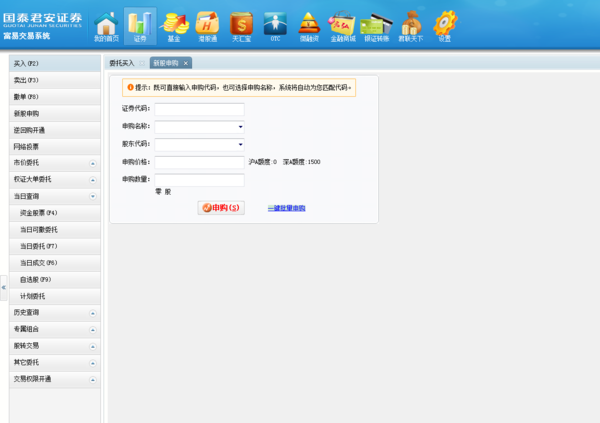600x423 pixels.
Task: Close the 新股申购 tab
Action: [185, 63]
